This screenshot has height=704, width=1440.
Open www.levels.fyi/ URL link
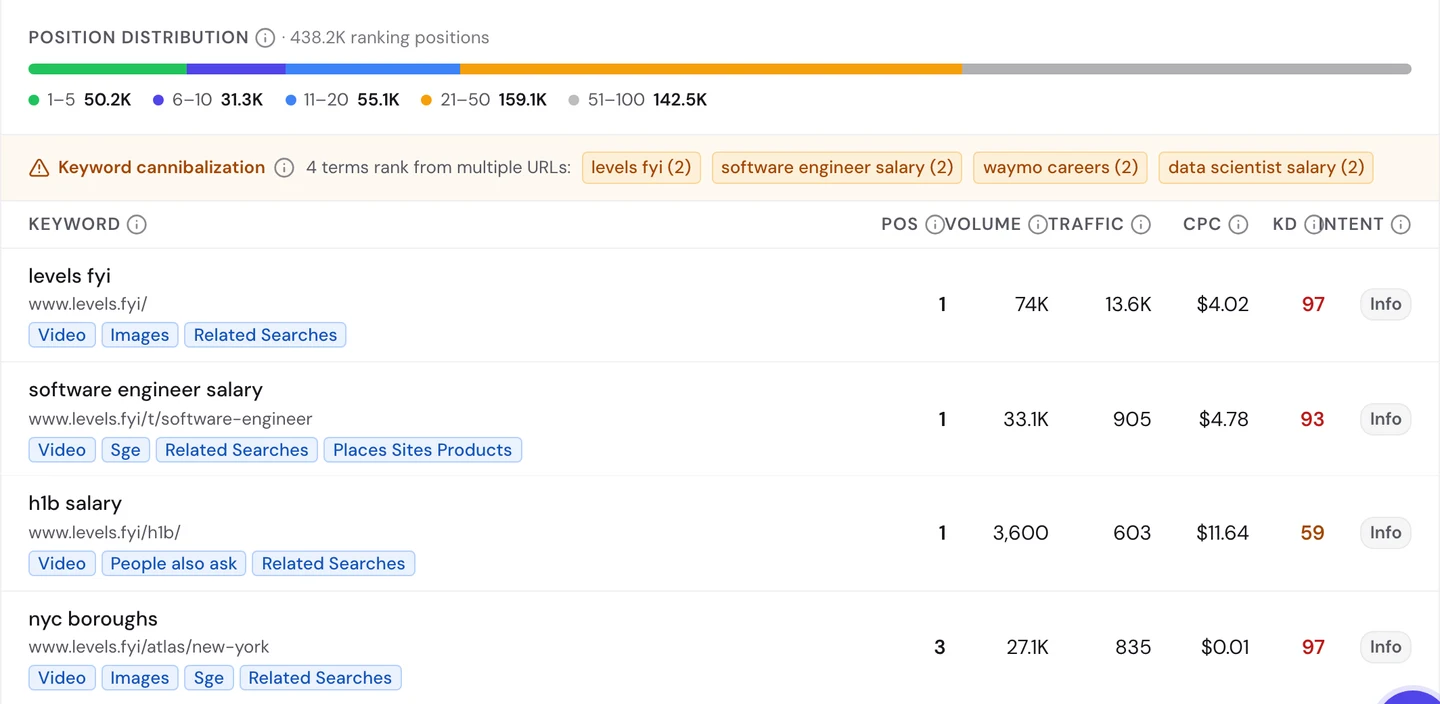[x=88, y=304]
